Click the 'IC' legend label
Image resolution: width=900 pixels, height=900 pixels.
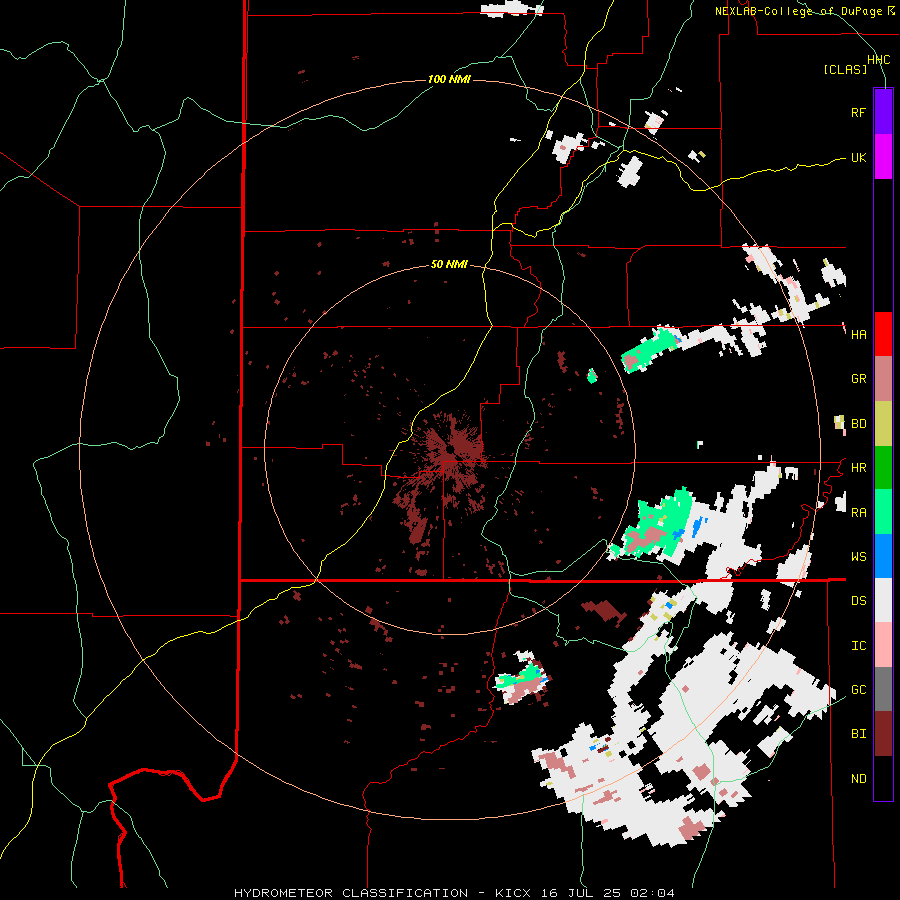[858, 646]
